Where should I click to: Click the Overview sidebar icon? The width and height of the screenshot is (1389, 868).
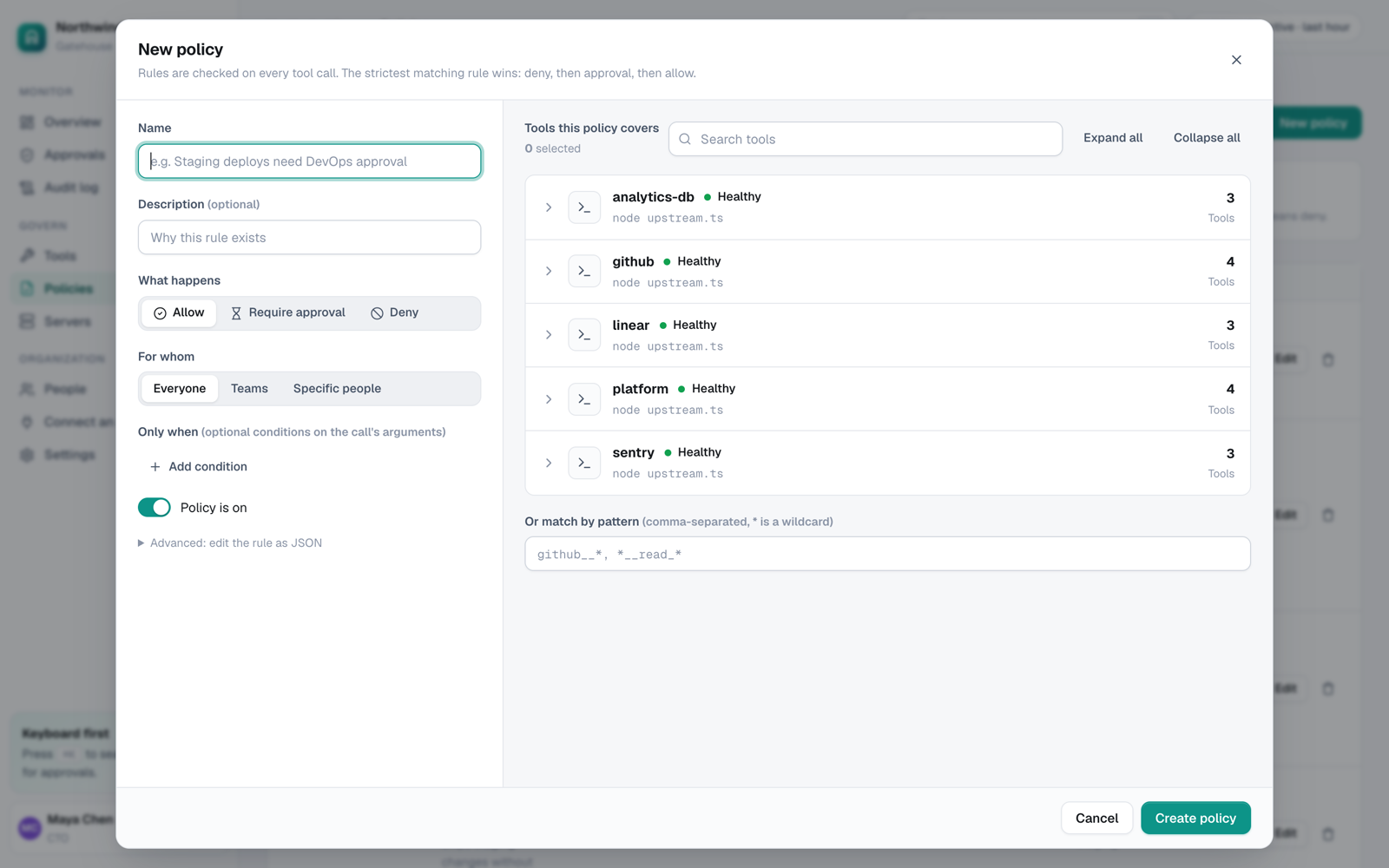tap(28, 122)
